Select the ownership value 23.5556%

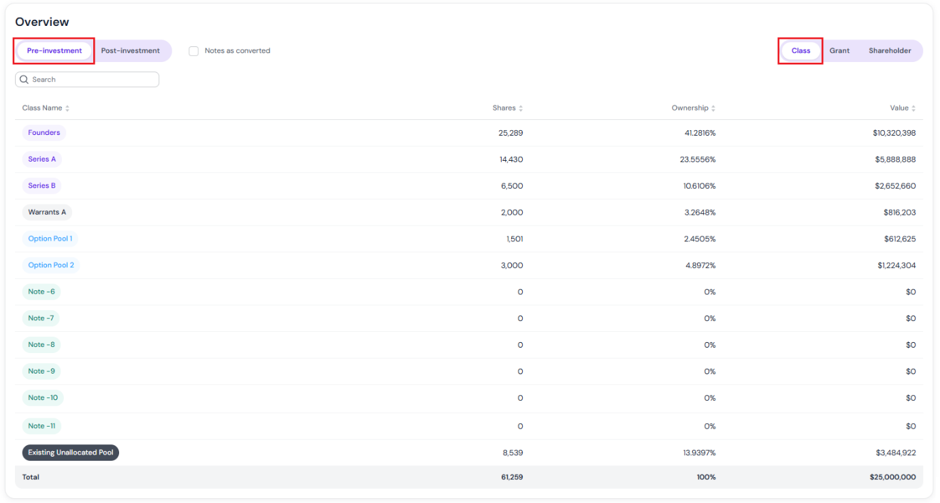pyautogui.click(x=698, y=159)
